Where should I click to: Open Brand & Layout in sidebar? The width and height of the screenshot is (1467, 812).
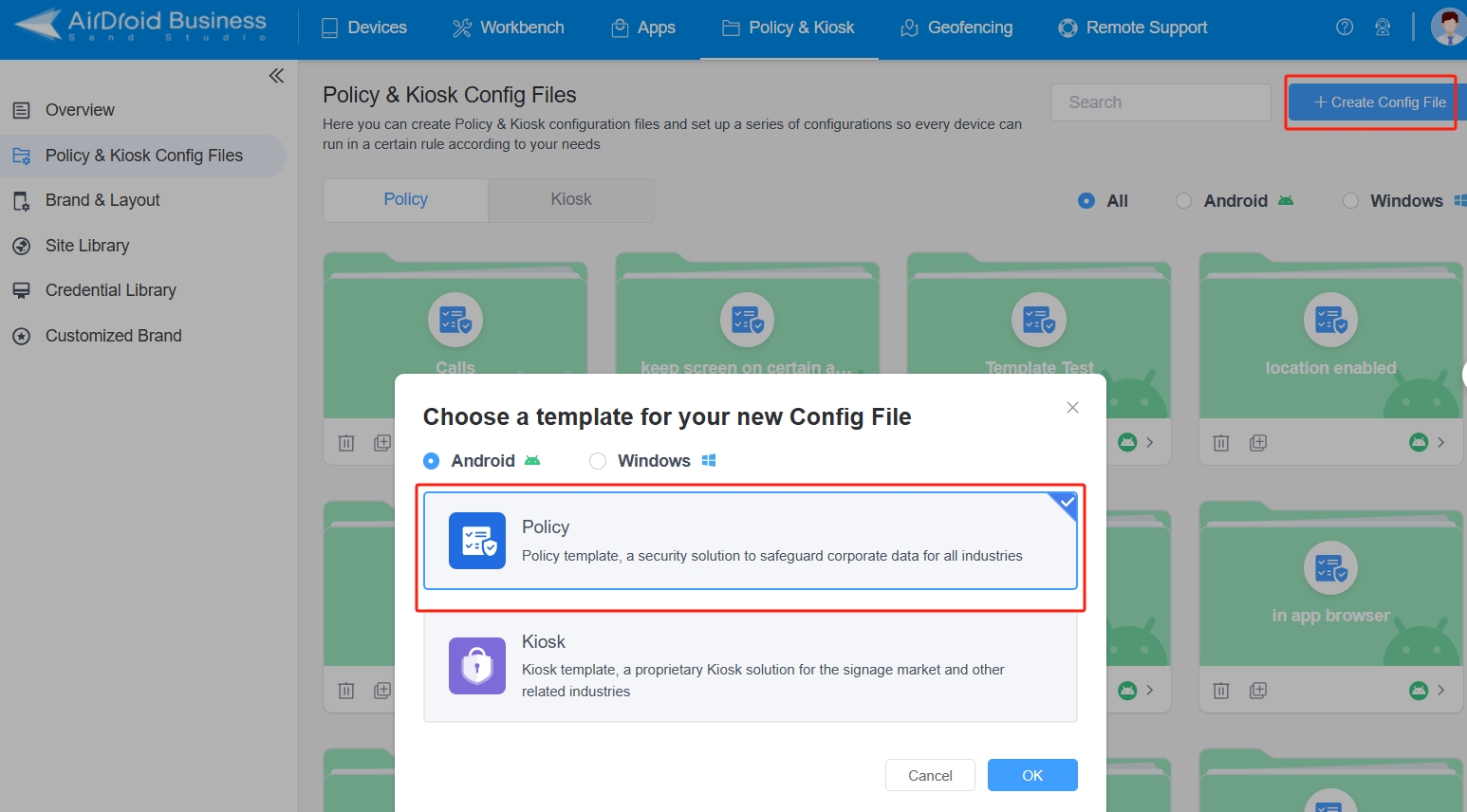[x=143, y=200]
